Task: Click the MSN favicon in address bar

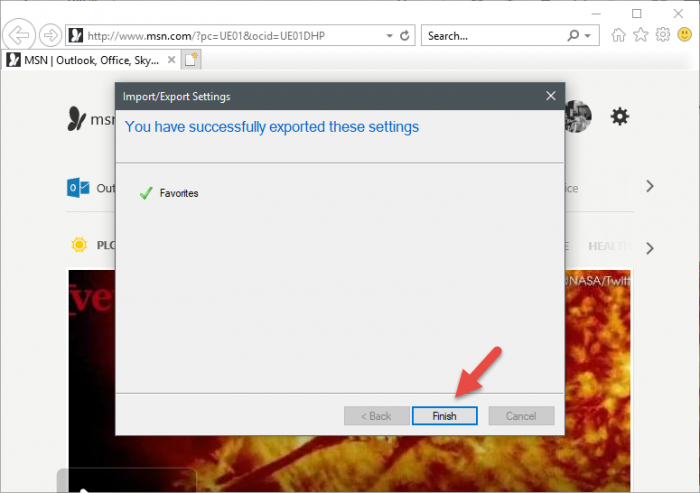Action: point(76,35)
